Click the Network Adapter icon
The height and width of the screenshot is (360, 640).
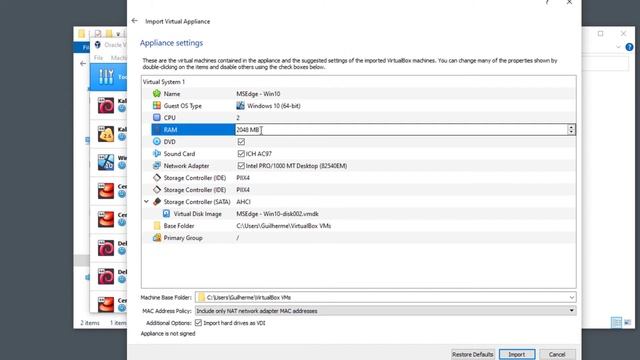[x=157, y=166]
